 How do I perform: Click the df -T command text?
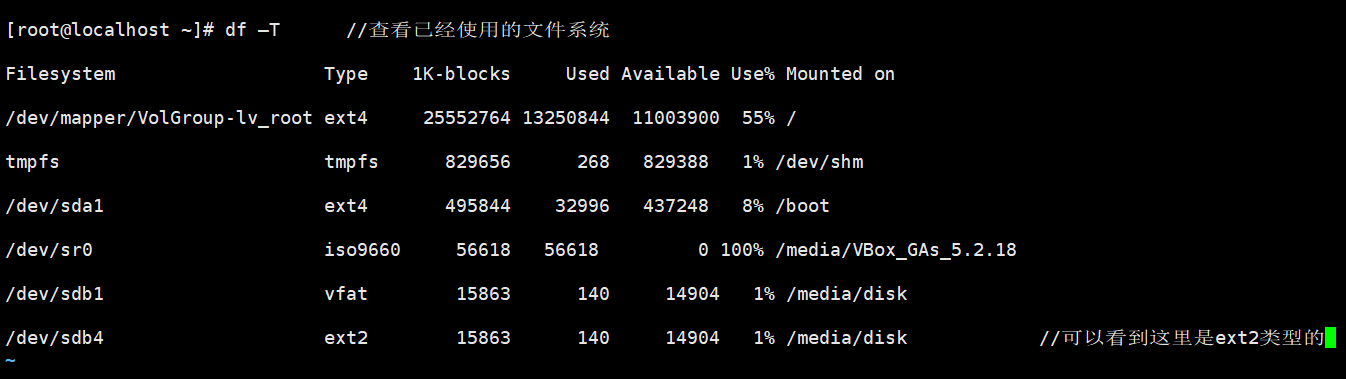tap(252, 30)
